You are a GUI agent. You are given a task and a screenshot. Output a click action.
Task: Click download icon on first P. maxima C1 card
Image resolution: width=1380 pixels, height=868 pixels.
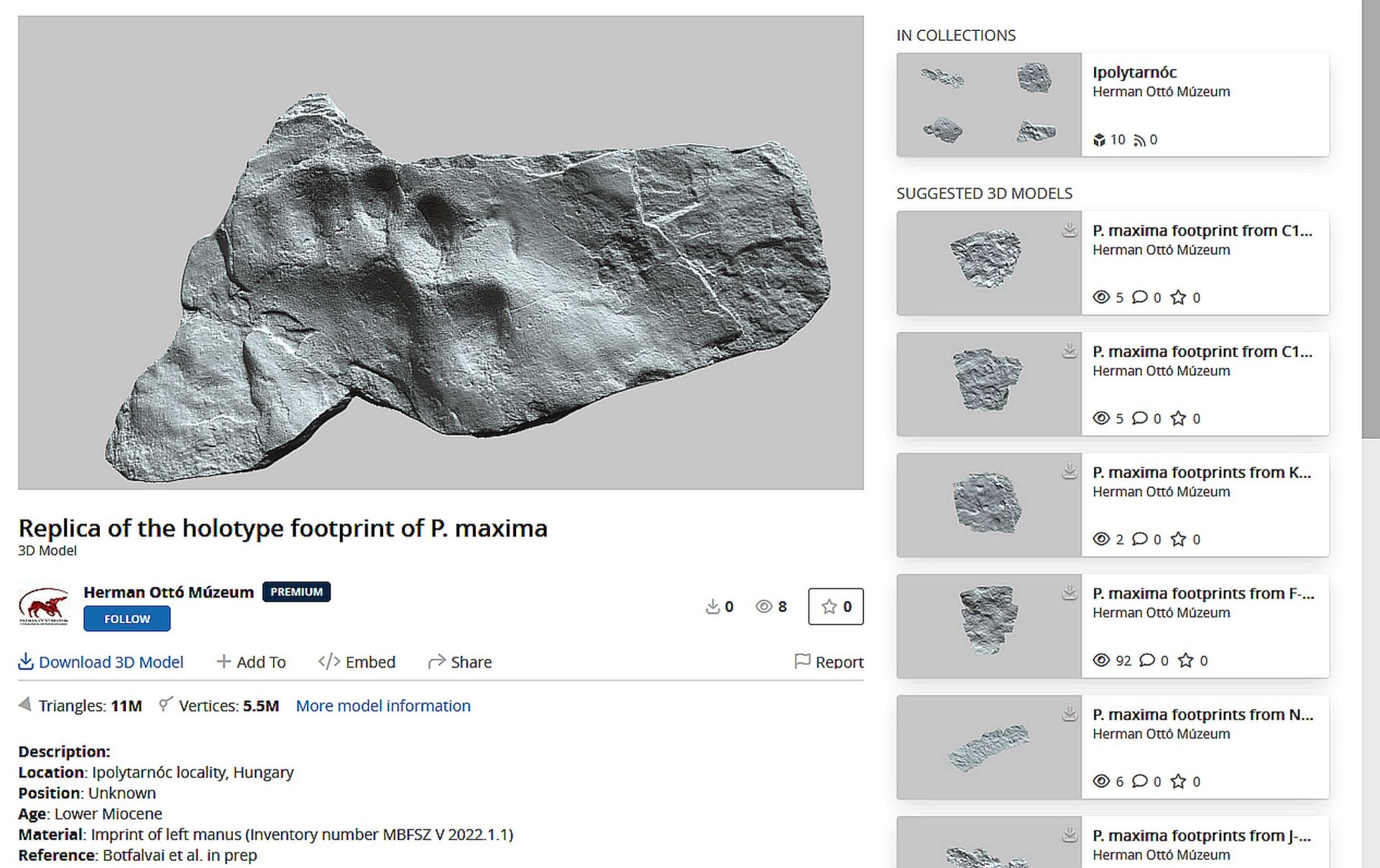1069,229
